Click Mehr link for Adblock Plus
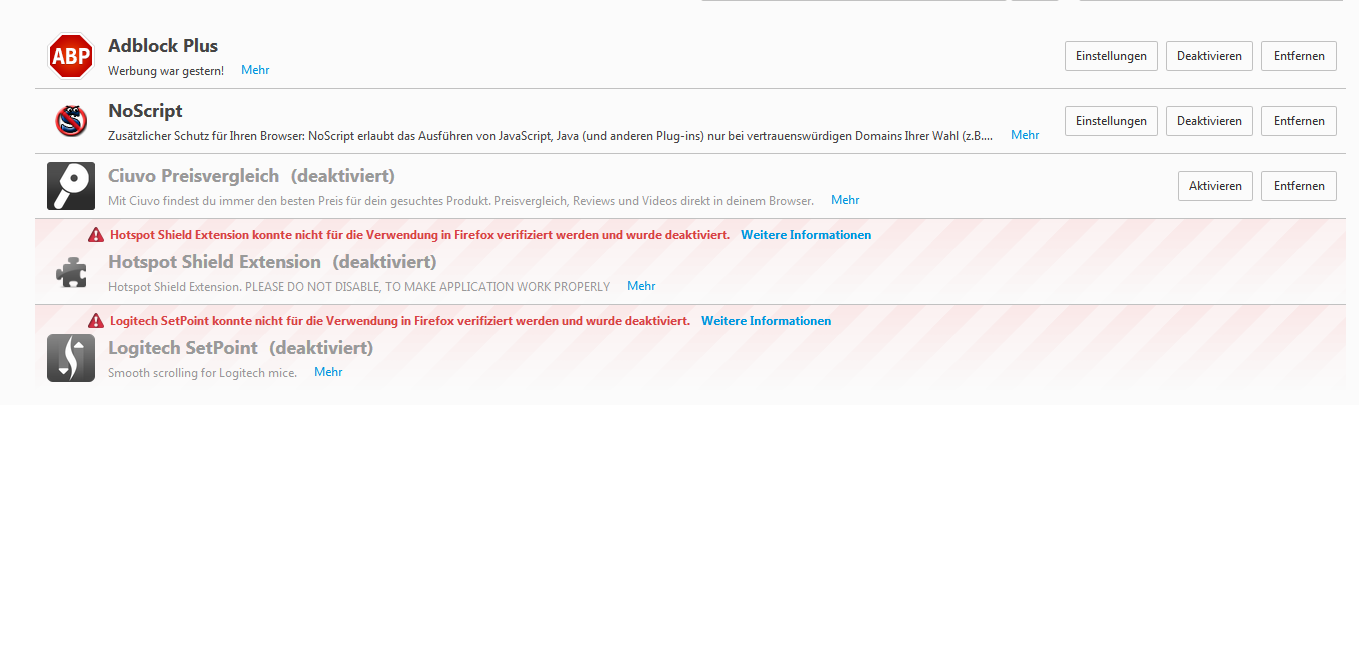The height and width of the screenshot is (662, 1359). [x=255, y=70]
